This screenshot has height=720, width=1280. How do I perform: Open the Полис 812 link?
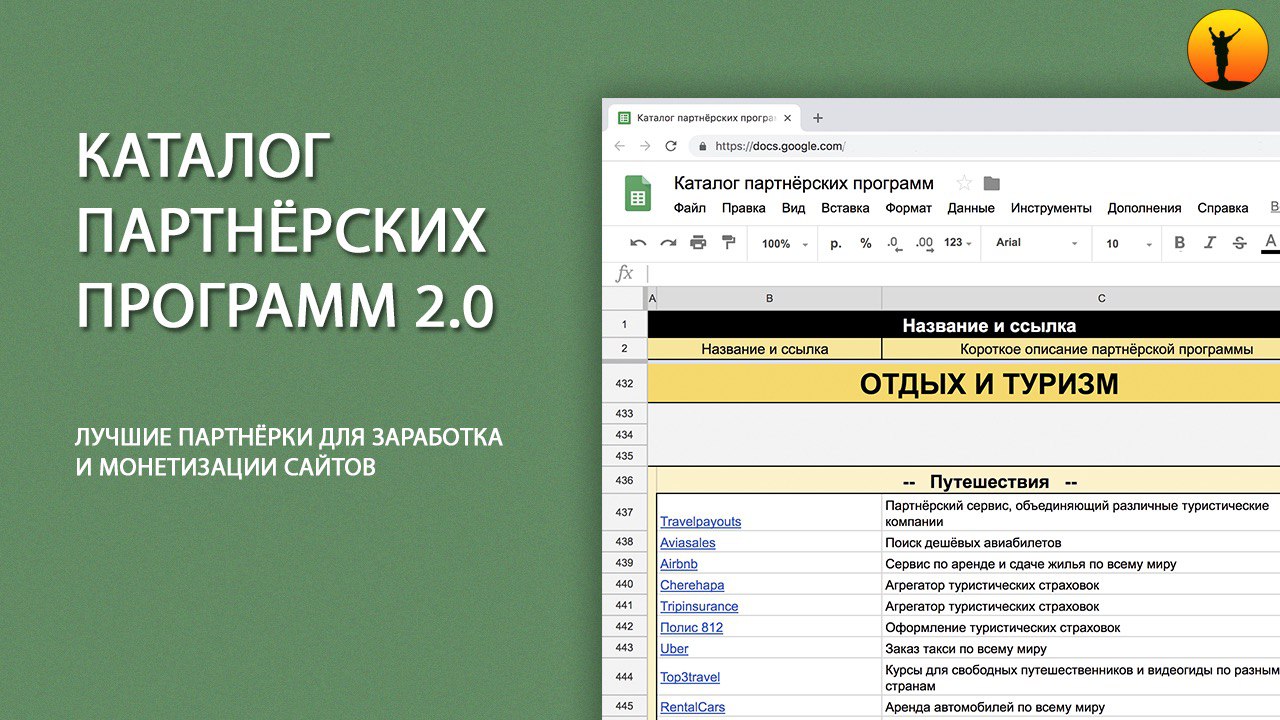(691, 627)
